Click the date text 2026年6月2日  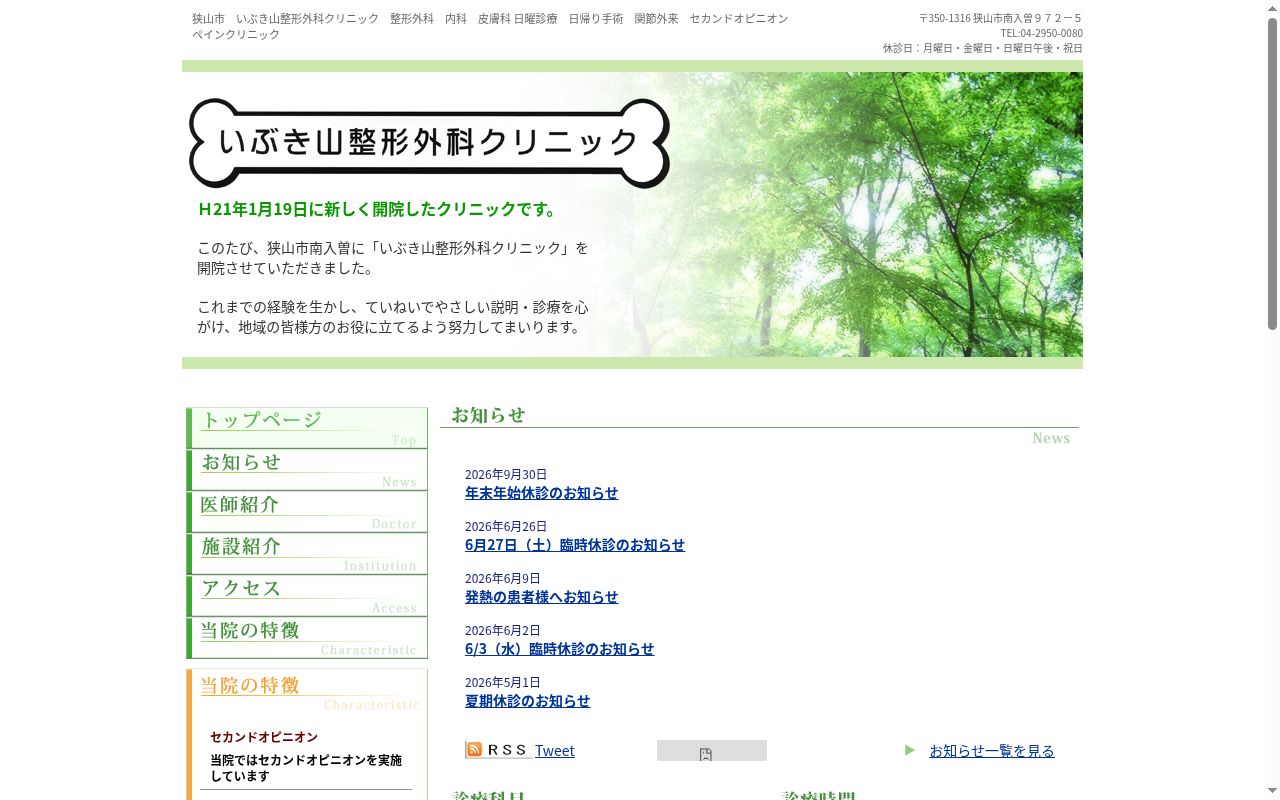point(503,631)
